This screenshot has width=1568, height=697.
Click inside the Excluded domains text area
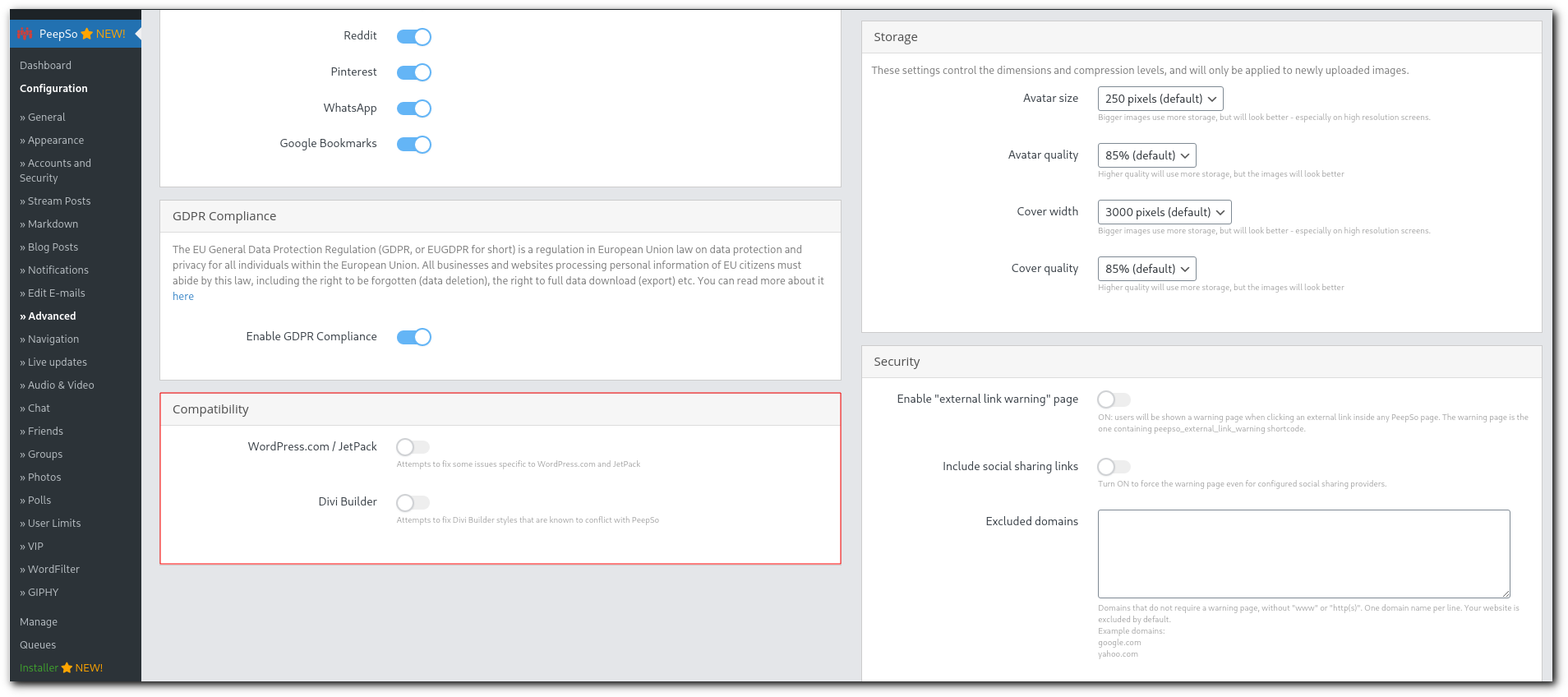1304,554
